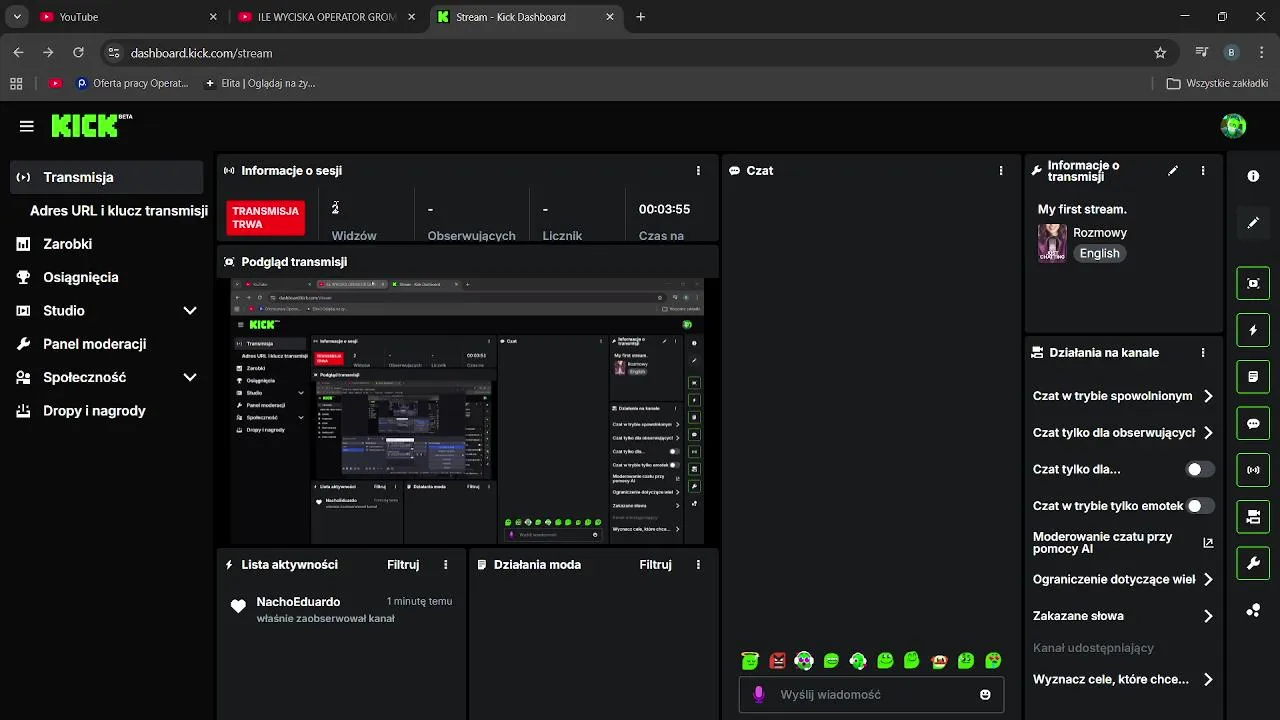Insert the angry red emote
Viewport: 1280px width, 720px height.
pyautogui.click(x=778, y=661)
